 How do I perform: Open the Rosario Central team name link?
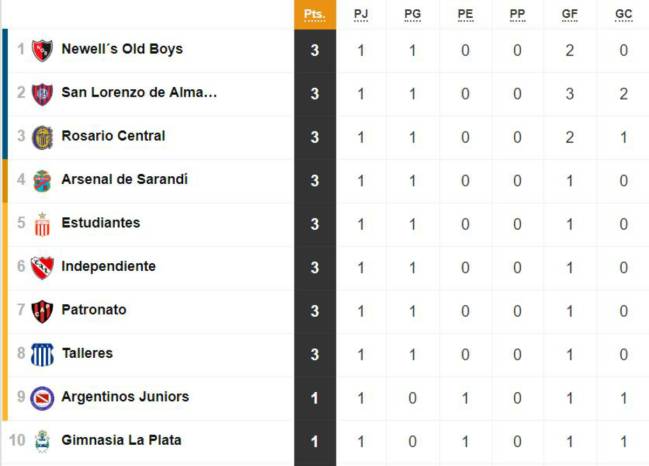click(x=113, y=136)
